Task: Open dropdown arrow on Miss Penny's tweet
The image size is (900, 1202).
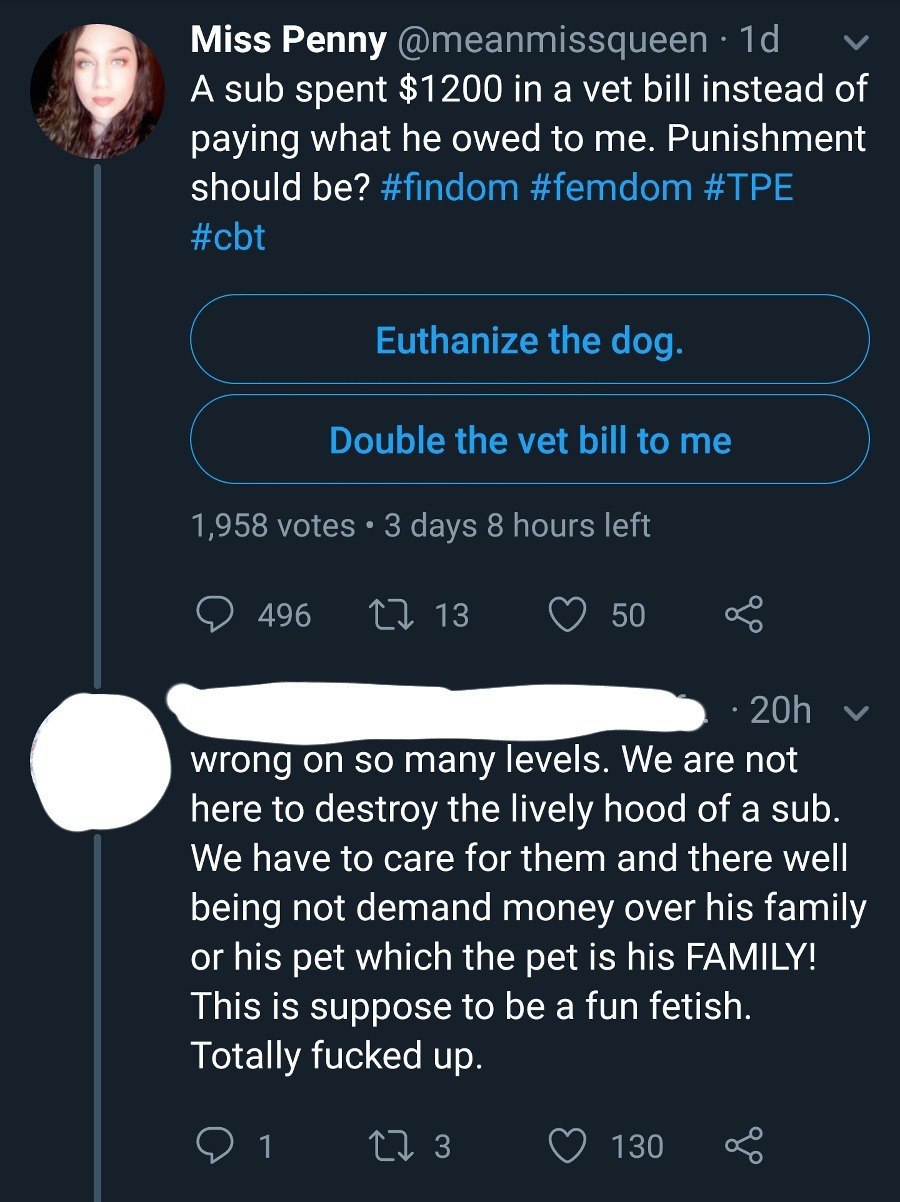Action: [856, 44]
